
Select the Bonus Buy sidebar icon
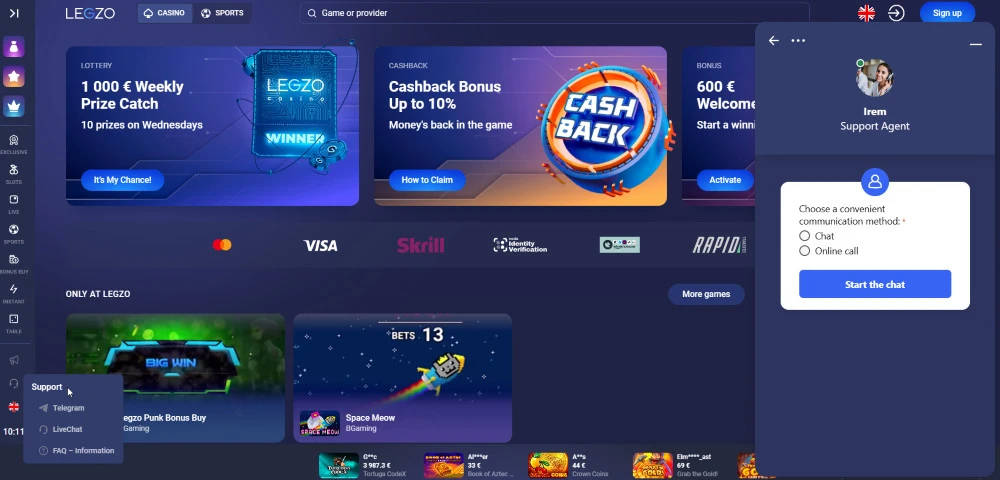[x=13, y=263]
